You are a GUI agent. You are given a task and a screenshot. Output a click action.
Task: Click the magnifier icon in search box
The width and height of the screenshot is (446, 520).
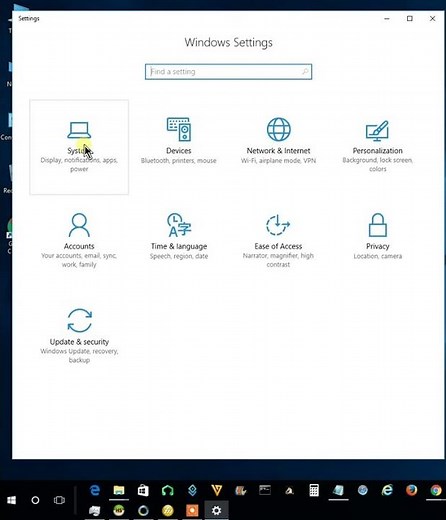click(x=305, y=72)
